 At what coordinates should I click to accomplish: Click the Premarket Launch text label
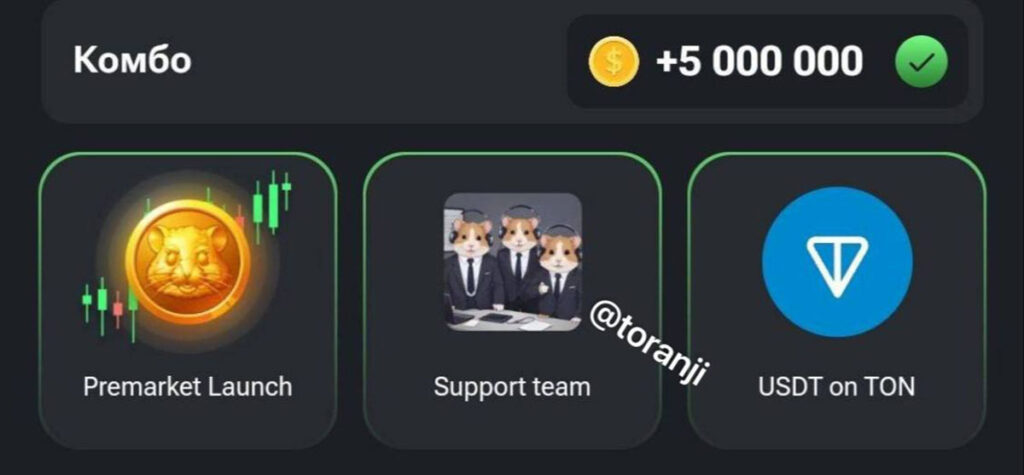[187, 387]
